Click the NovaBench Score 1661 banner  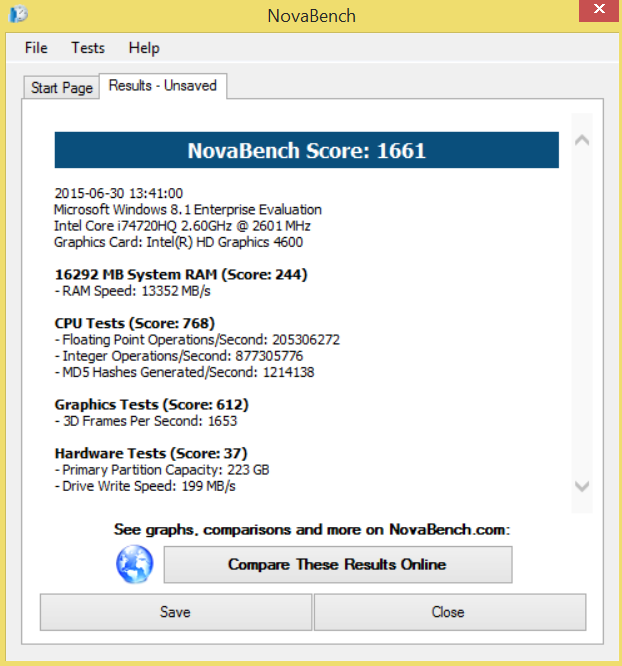[x=306, y=151]
